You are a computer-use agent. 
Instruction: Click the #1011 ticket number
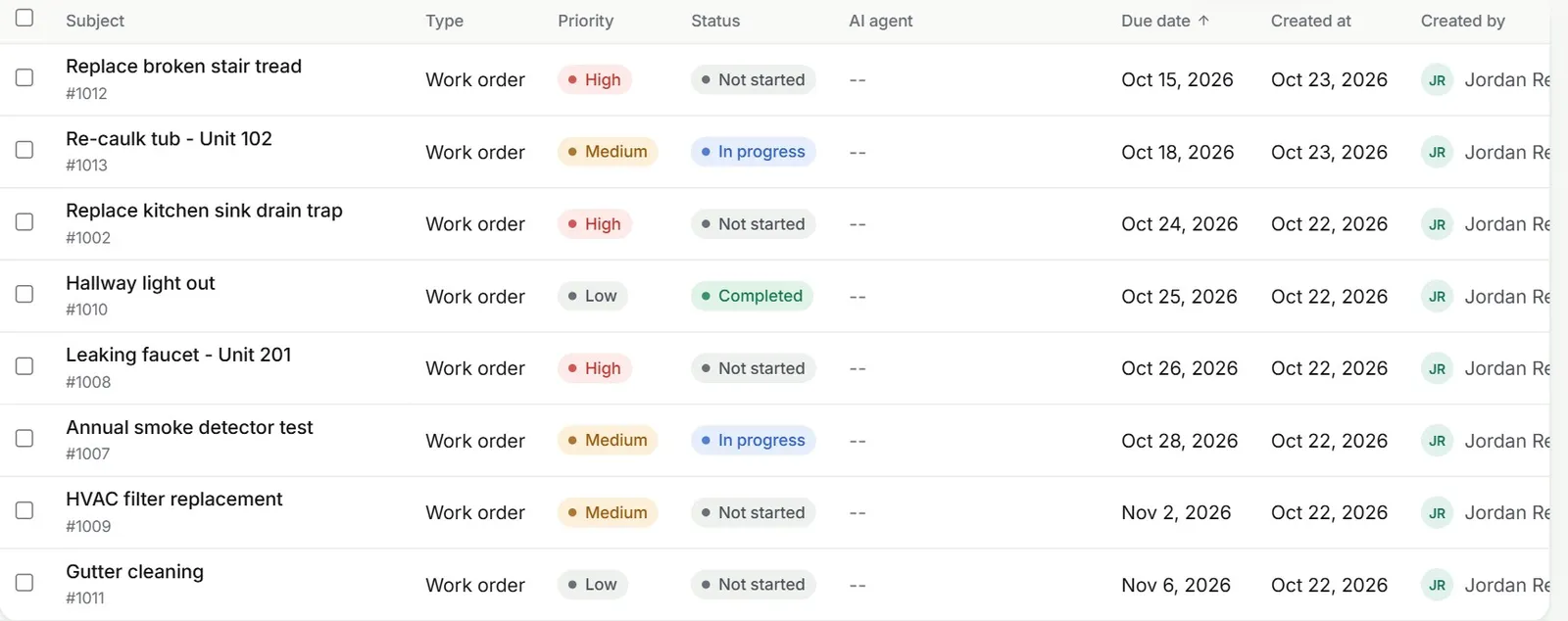pos(85,598)
